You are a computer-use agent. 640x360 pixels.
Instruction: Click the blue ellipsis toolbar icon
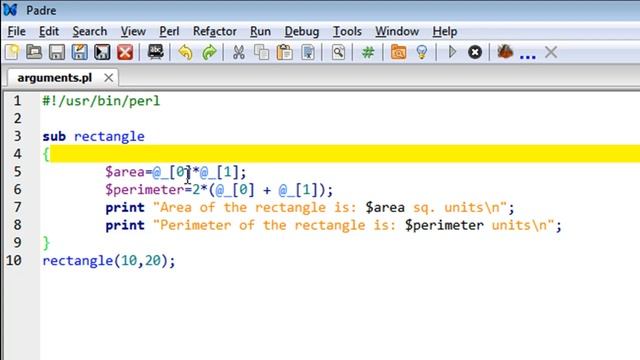[527, 56]
